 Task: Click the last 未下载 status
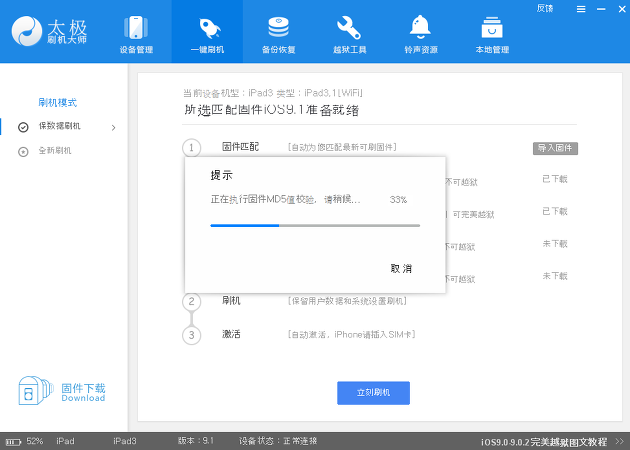click(x=555, y=276)
